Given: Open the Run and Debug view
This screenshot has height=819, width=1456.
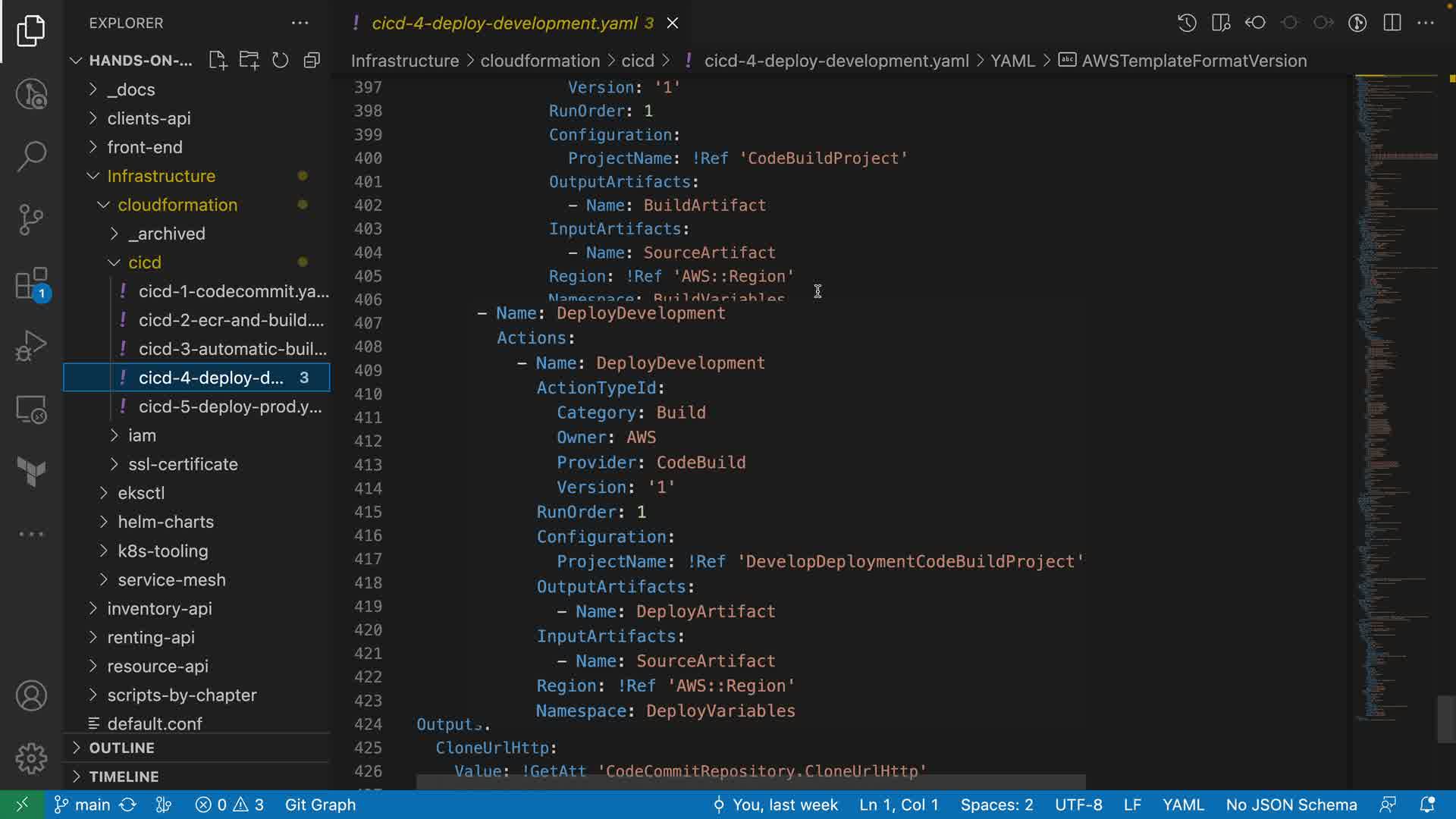Looking at the screenshot, I should click(x=31, y=347).
